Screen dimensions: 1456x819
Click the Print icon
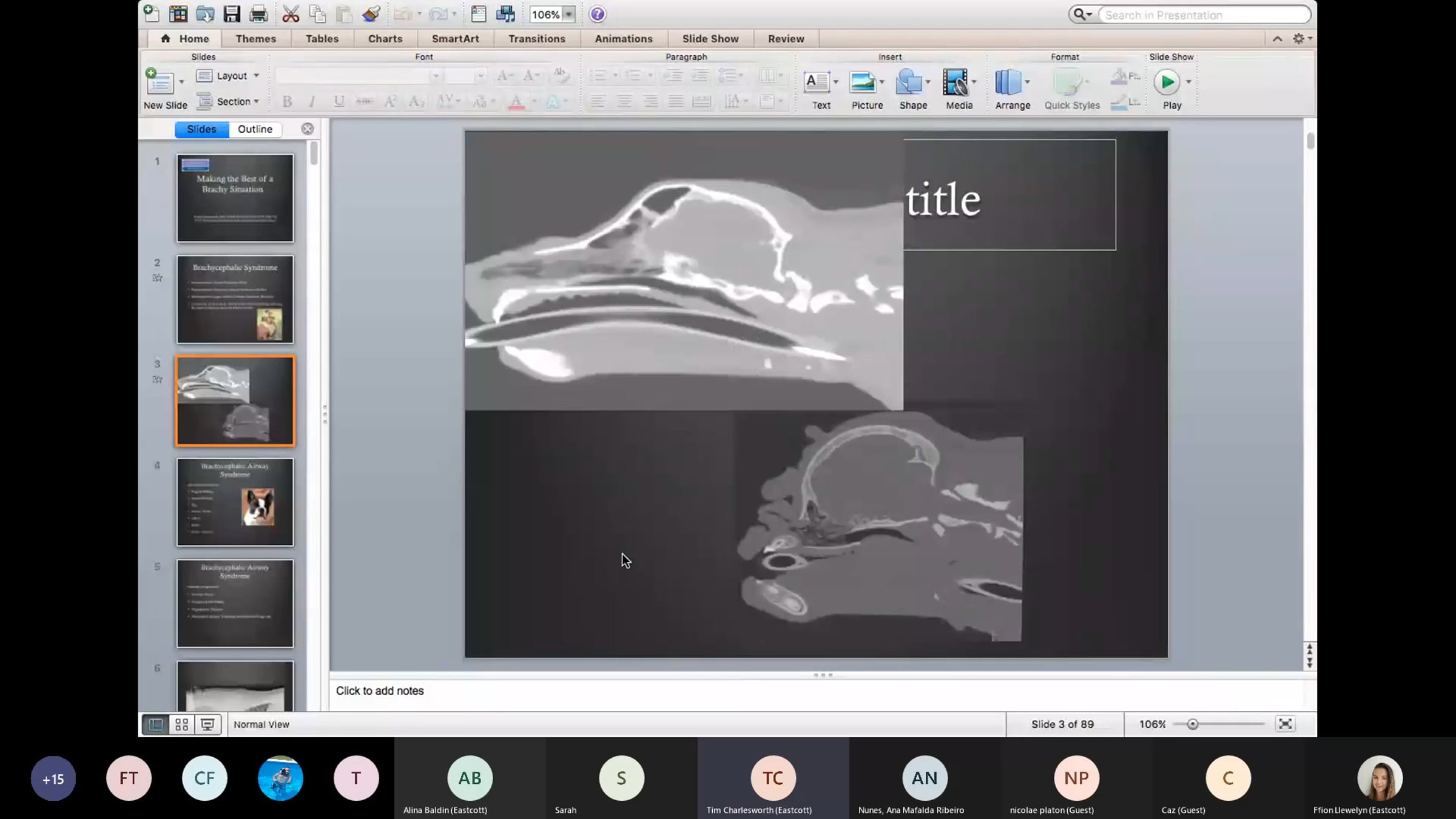tap(258, 14)
